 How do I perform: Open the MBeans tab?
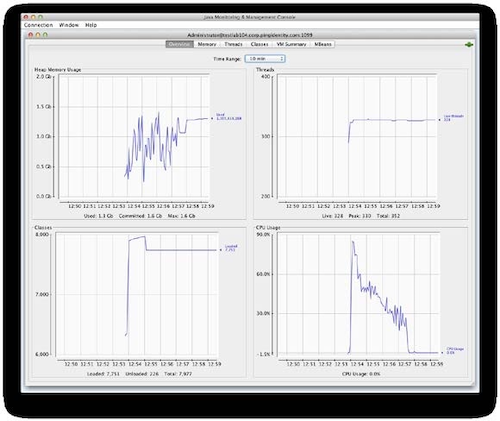click(x=323, y=44)
